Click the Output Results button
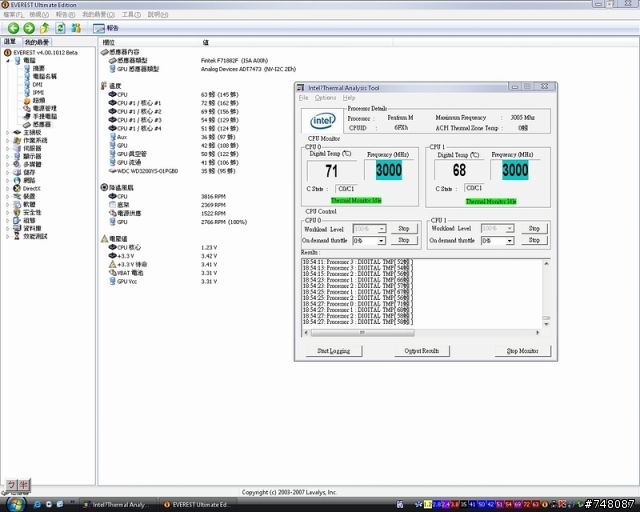640x512 pixels. pyautogui.click(x=422, y=351)
